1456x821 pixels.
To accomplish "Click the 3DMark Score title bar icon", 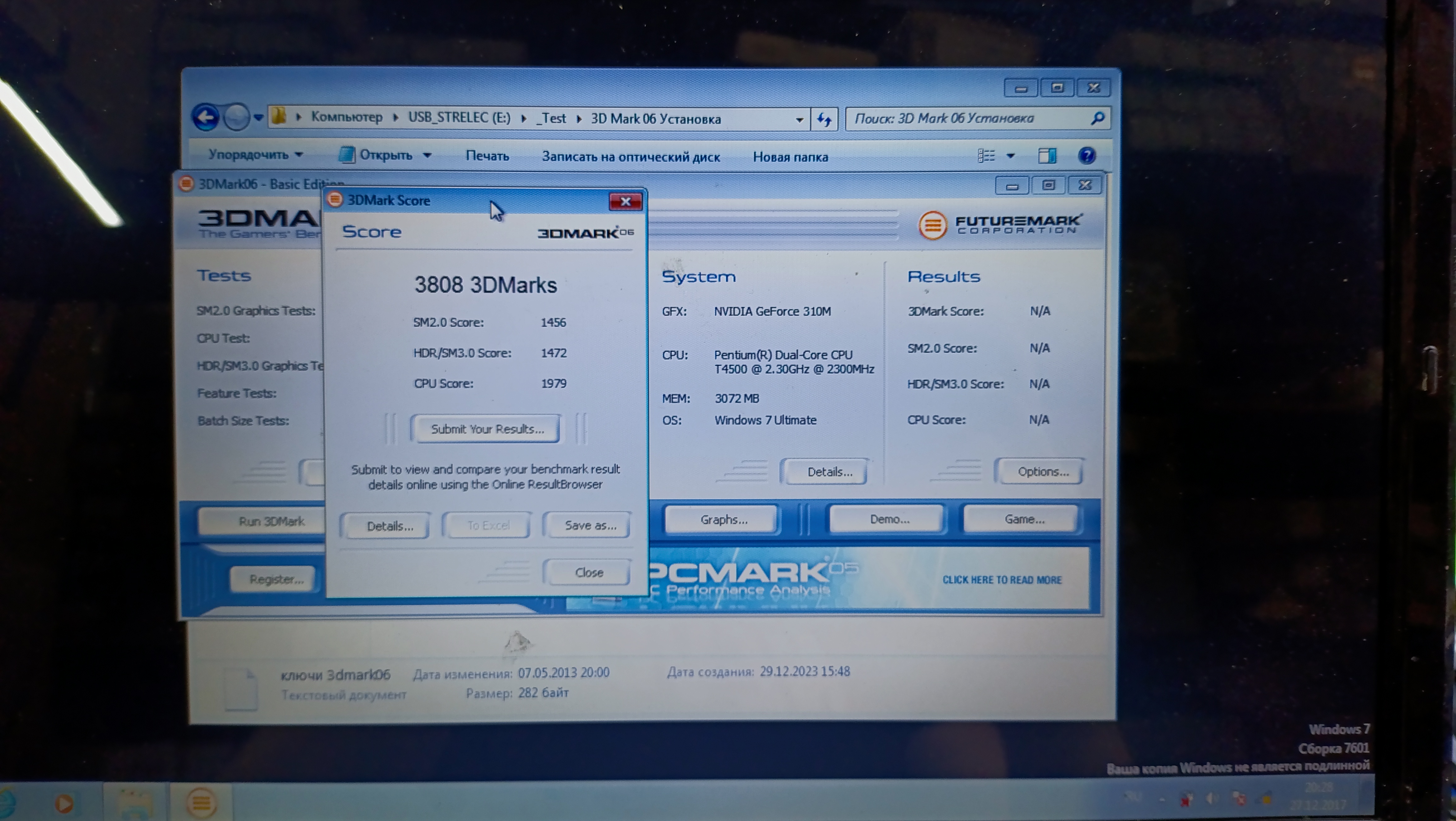I will [335, 200].
